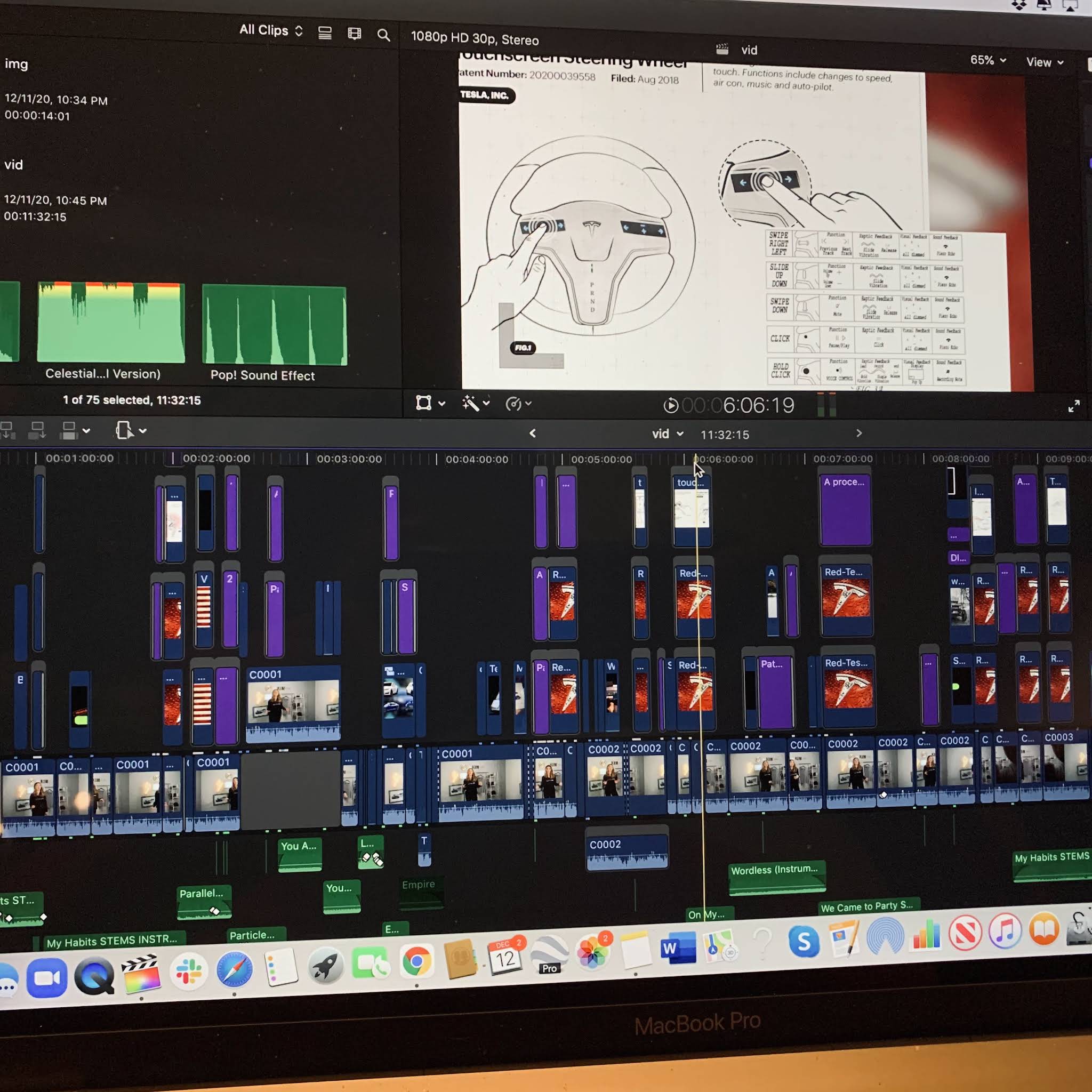Open Final Cut Pro from the Dock
Image resolution: width=1092 pixels, height=1092 pixels.
pos(141,973)
